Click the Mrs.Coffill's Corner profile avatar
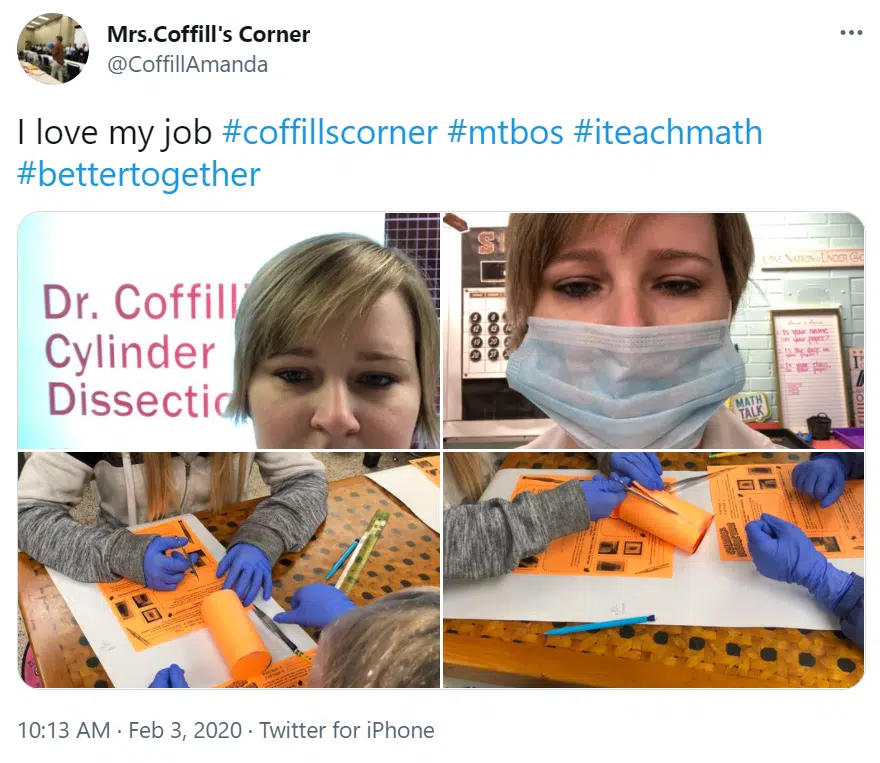 (53, 49)
